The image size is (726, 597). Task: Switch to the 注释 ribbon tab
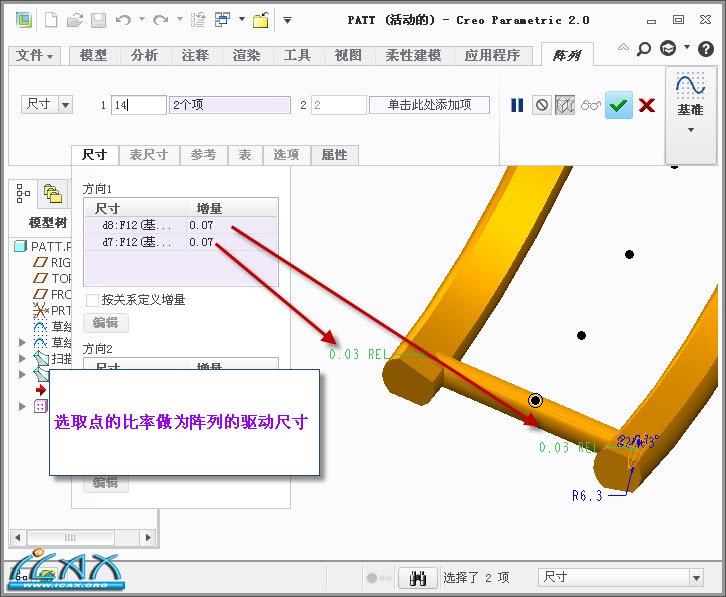195,56
